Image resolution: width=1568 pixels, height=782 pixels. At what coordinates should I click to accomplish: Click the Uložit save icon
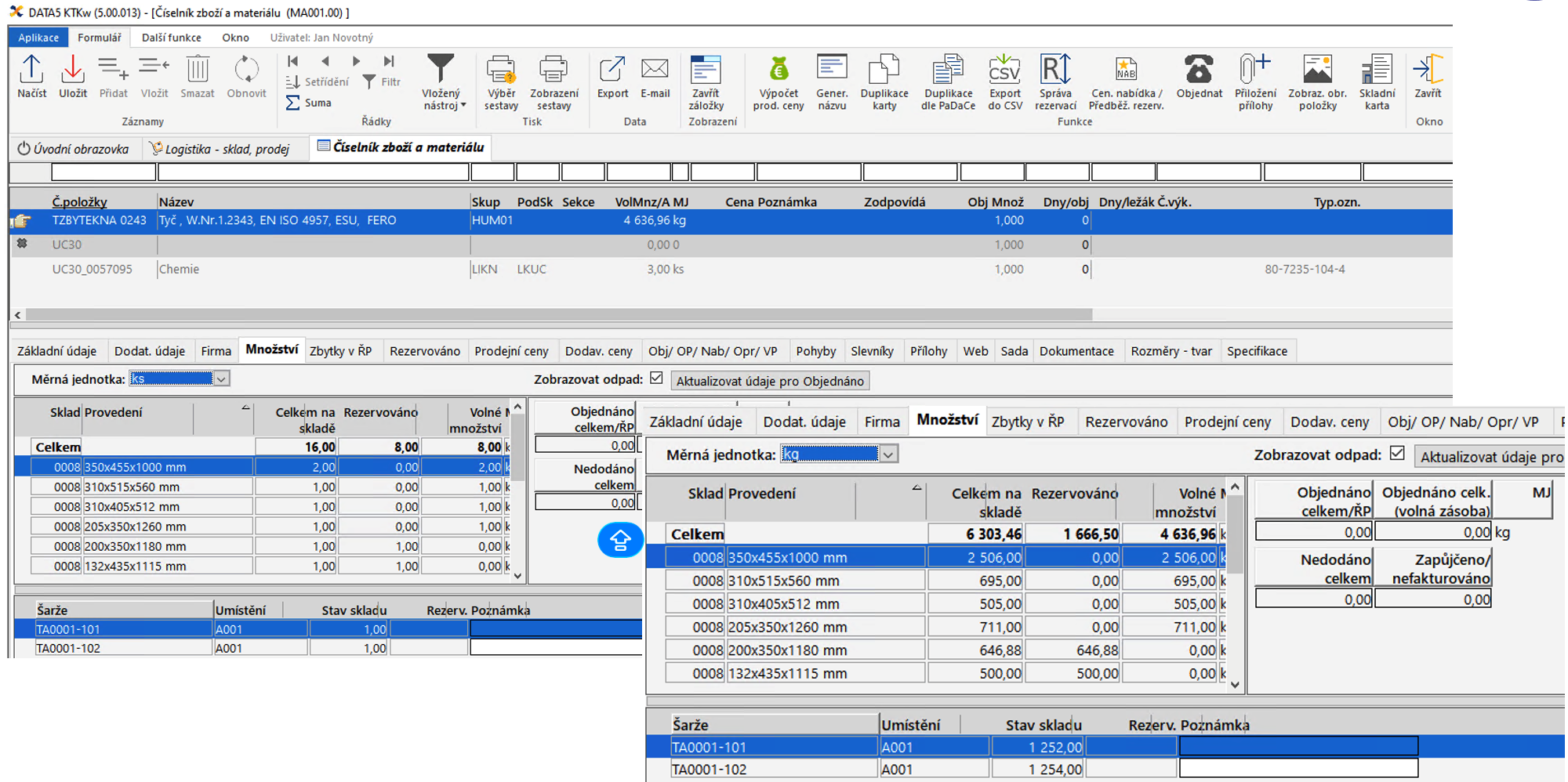coord(73,71)
